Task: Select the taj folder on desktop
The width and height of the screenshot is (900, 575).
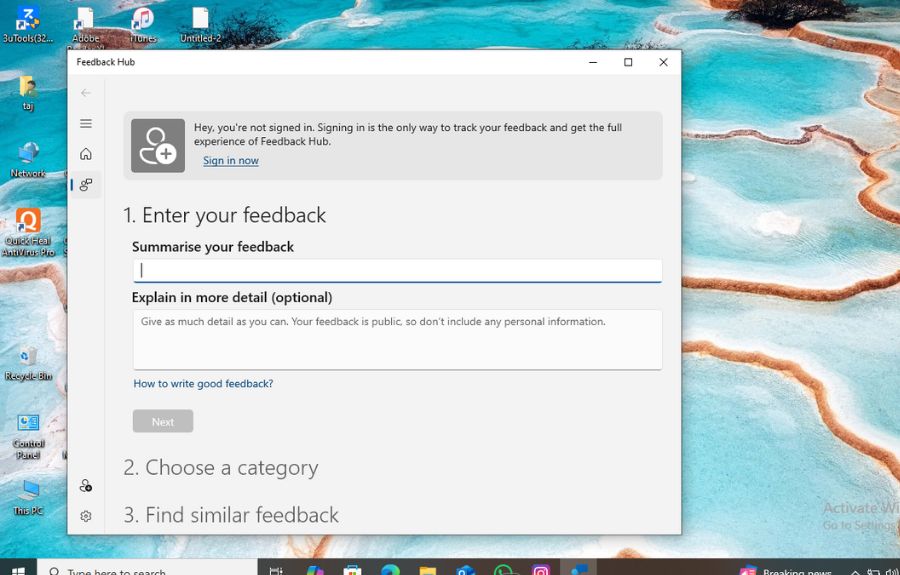Action: [28, 93]
